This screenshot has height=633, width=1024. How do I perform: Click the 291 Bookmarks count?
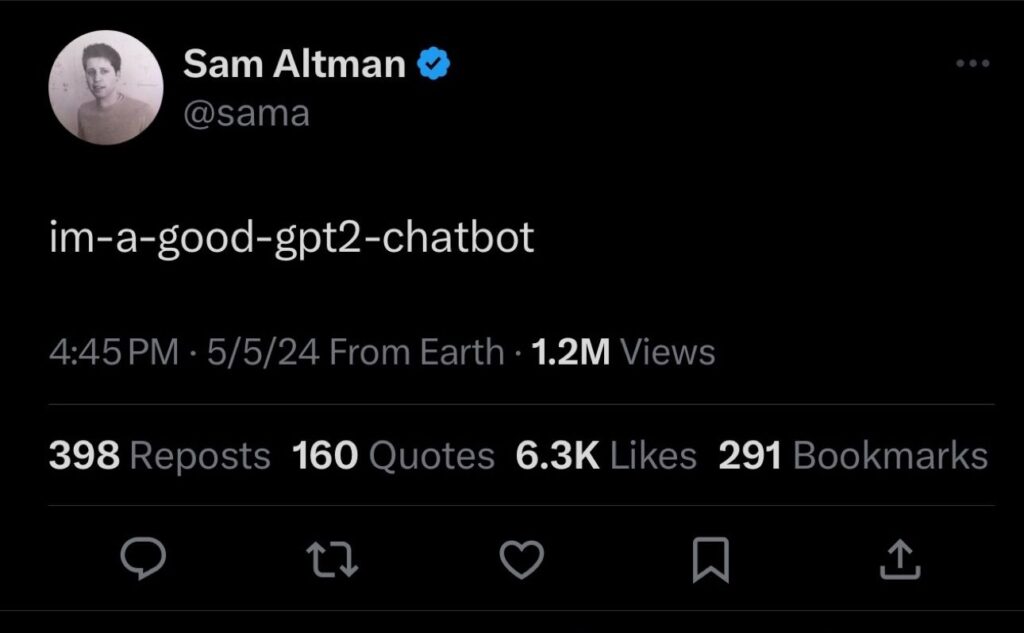(852, 456)
